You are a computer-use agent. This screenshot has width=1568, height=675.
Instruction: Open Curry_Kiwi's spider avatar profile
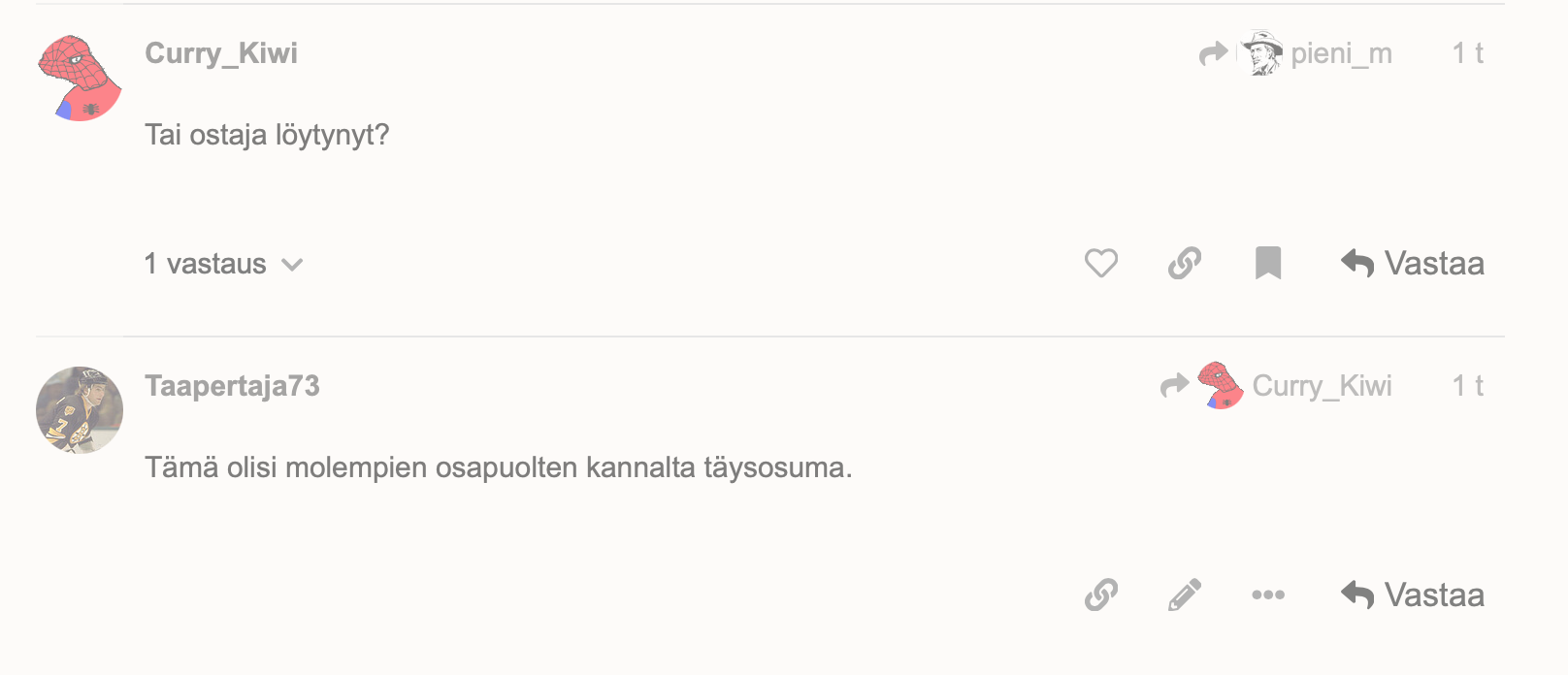point(80,79)
